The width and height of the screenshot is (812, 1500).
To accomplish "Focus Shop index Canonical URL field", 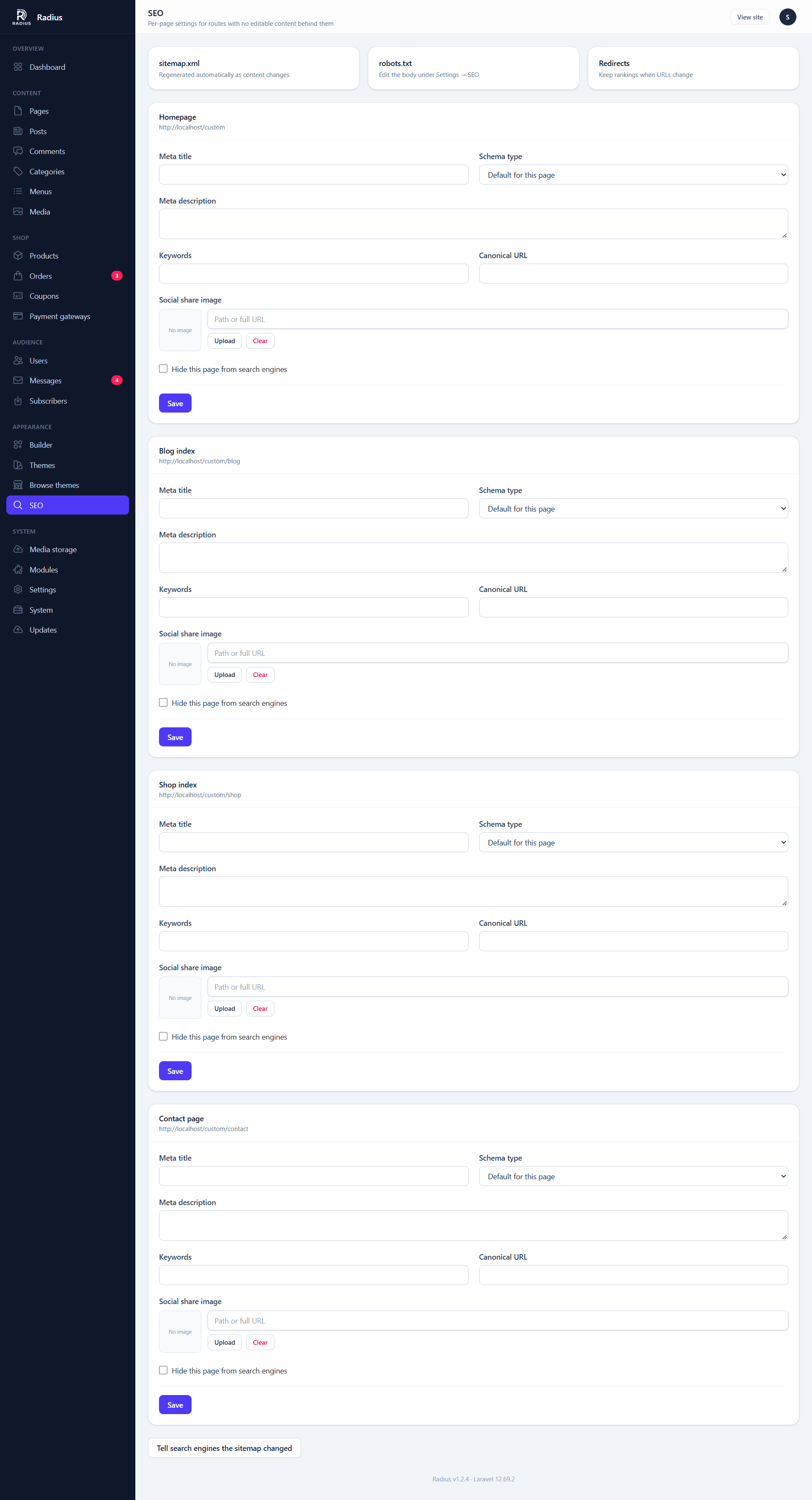I will click(x=633, y=941).
